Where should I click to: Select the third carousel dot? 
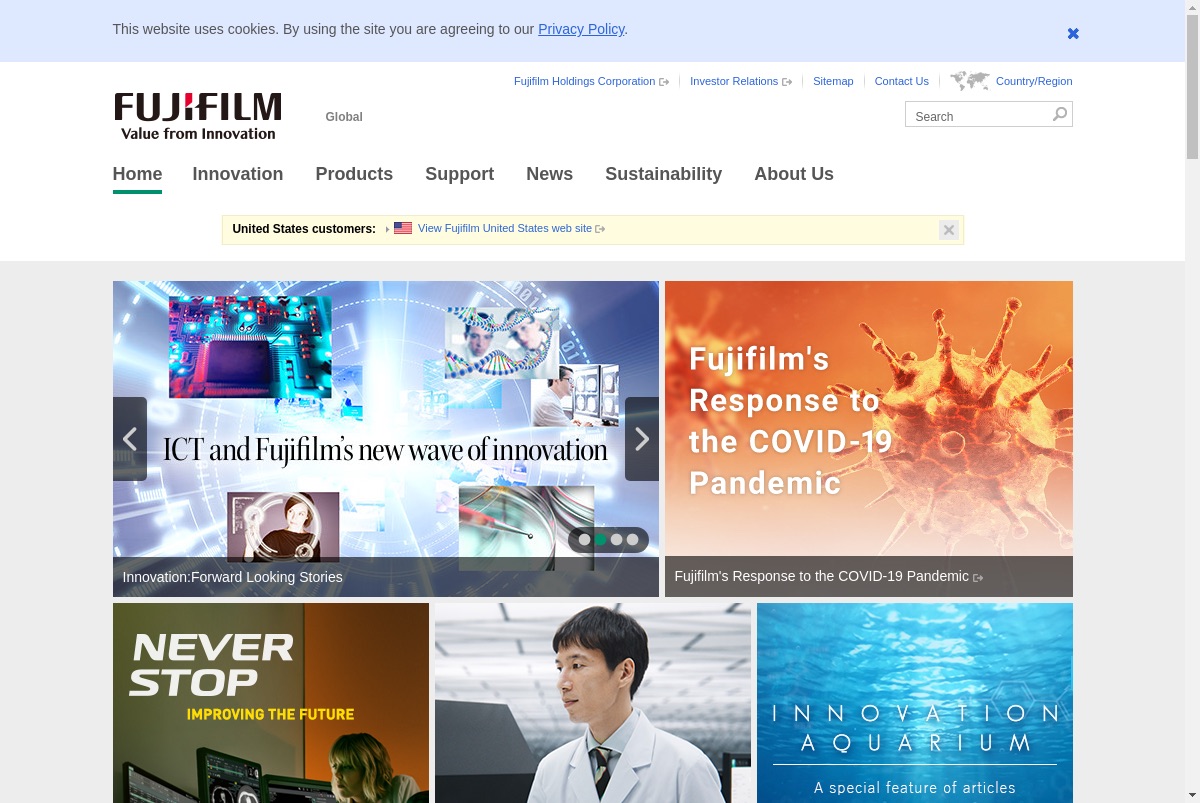(x=617, y=540)
